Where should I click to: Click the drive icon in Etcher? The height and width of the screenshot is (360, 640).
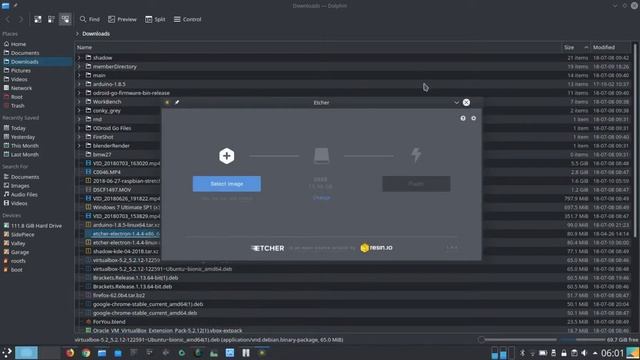click(x=321, y=156)
